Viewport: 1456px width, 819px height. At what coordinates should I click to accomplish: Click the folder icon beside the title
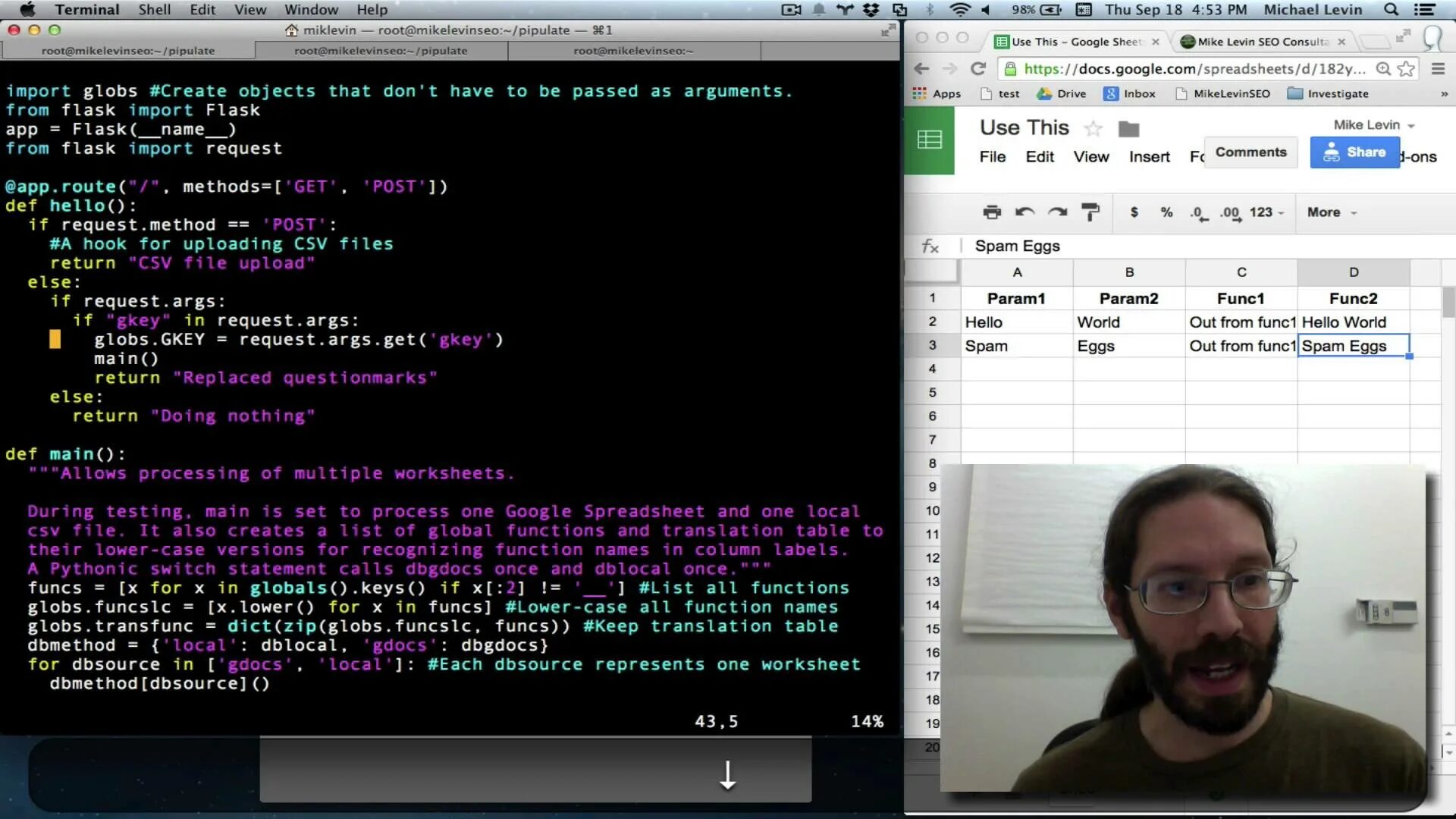tap(1128, 129)
